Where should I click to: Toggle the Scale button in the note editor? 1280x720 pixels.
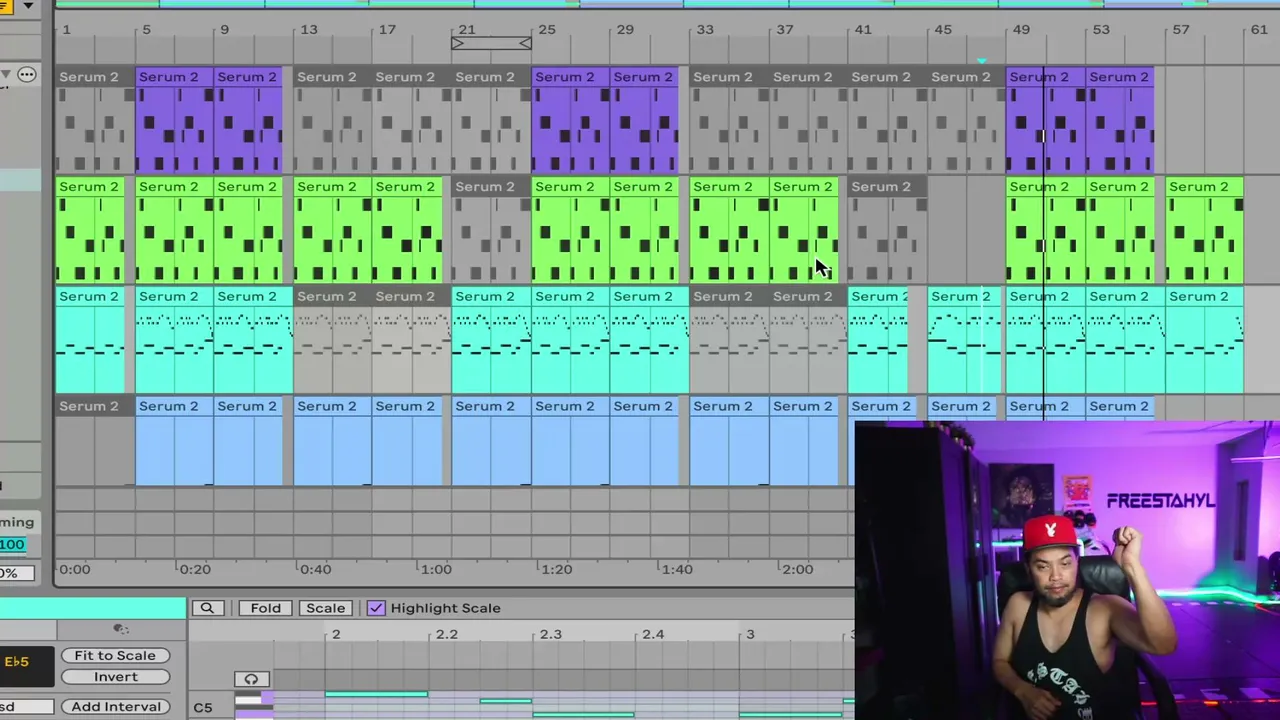(x=325, y=608)
